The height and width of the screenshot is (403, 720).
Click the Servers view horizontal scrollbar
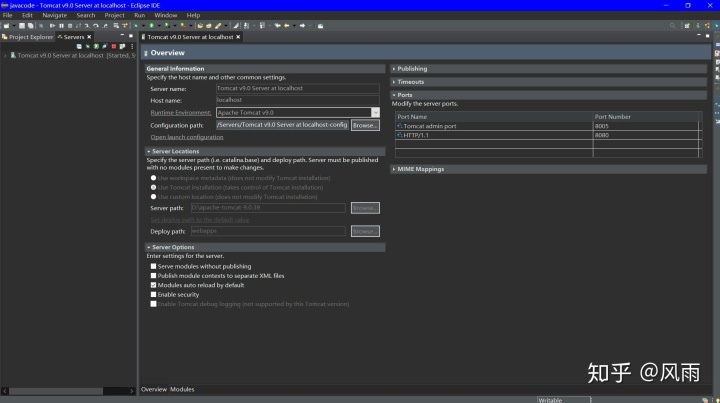(56, 391)
